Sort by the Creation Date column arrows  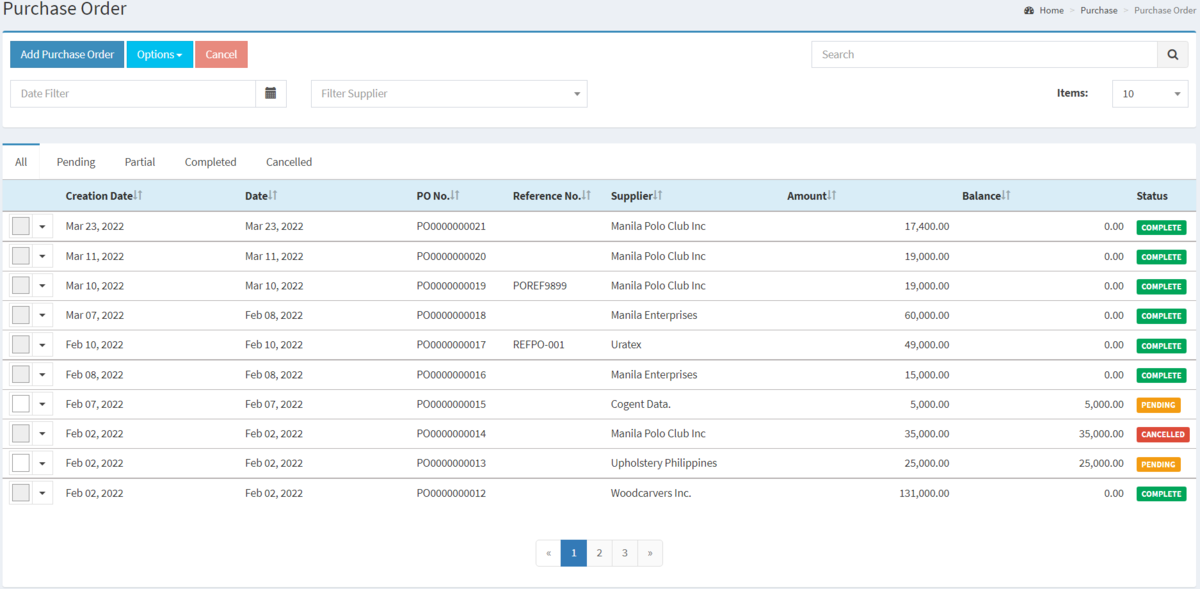tap(137, 195)
